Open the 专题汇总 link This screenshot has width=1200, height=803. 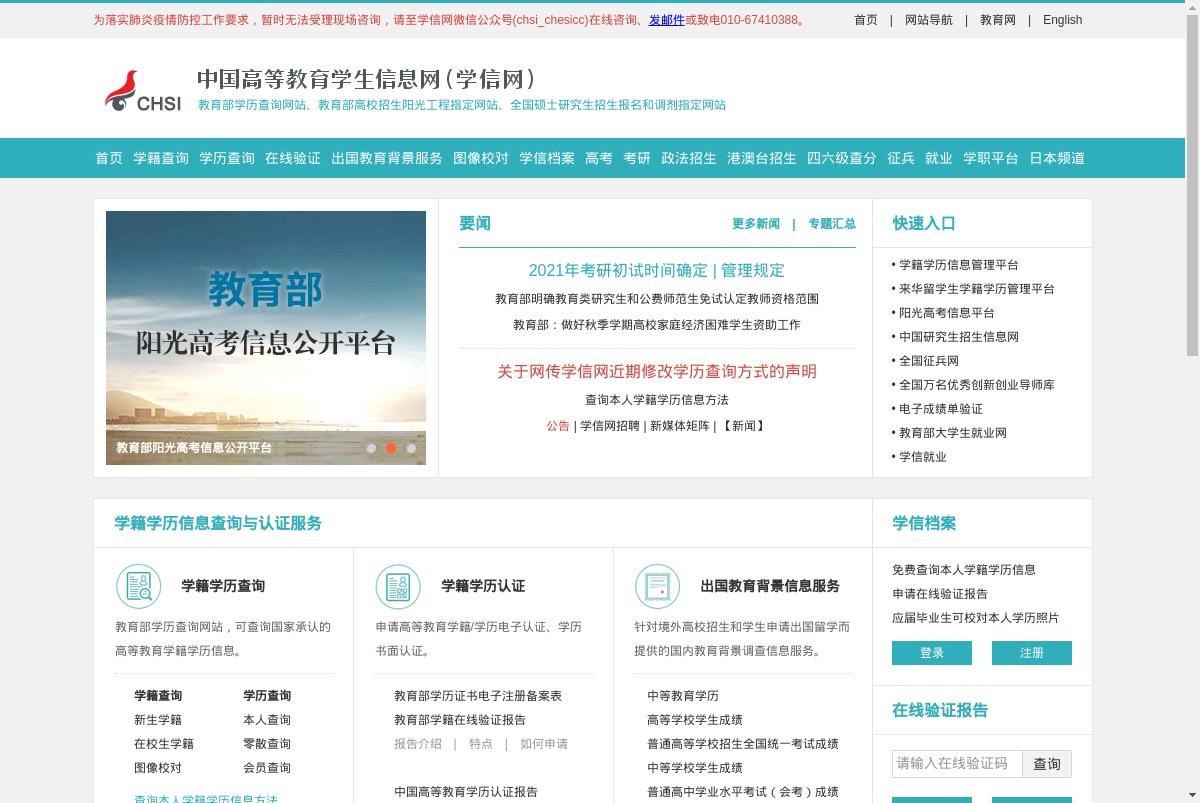coord(832,224)
